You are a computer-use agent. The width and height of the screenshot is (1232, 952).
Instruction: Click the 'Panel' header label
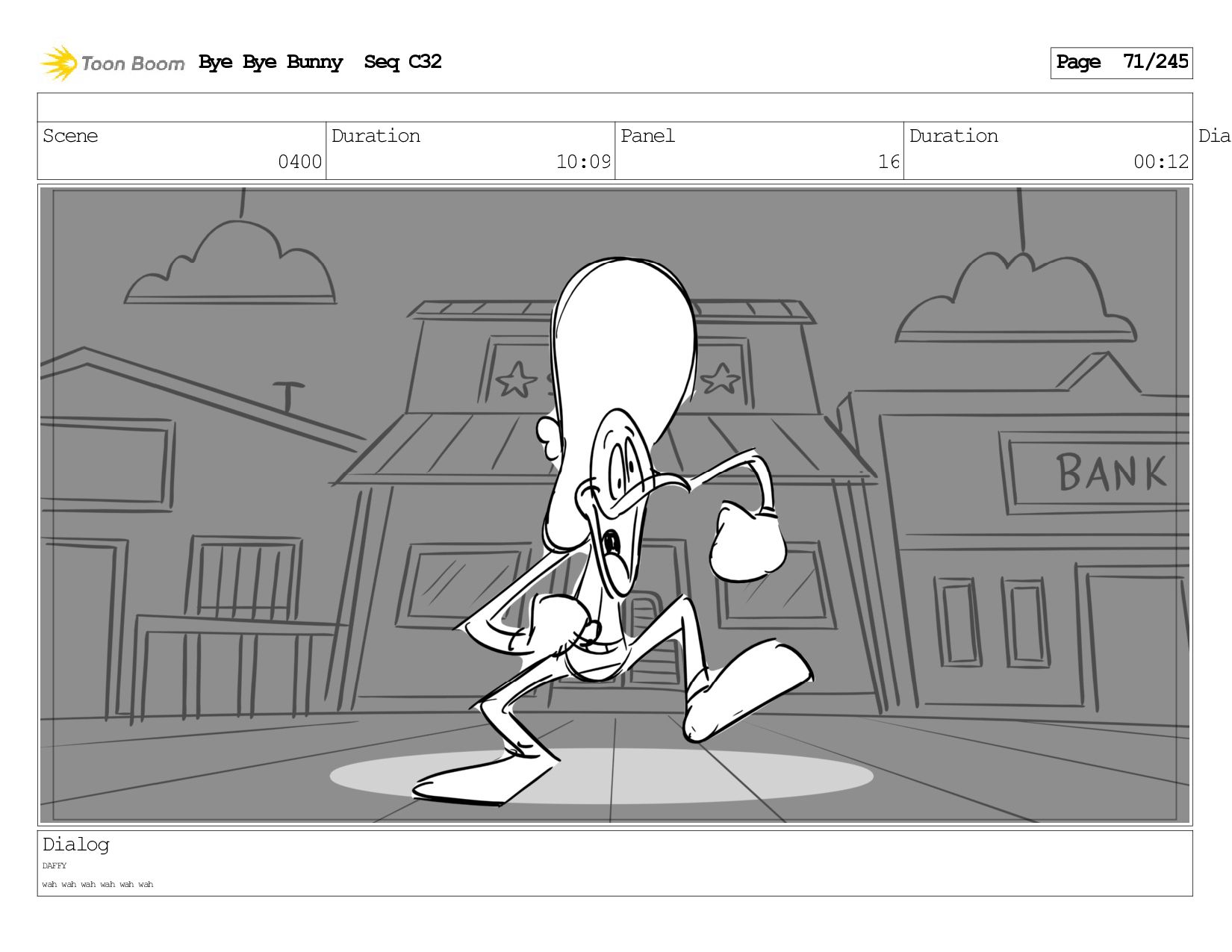[x=647, y=136]
